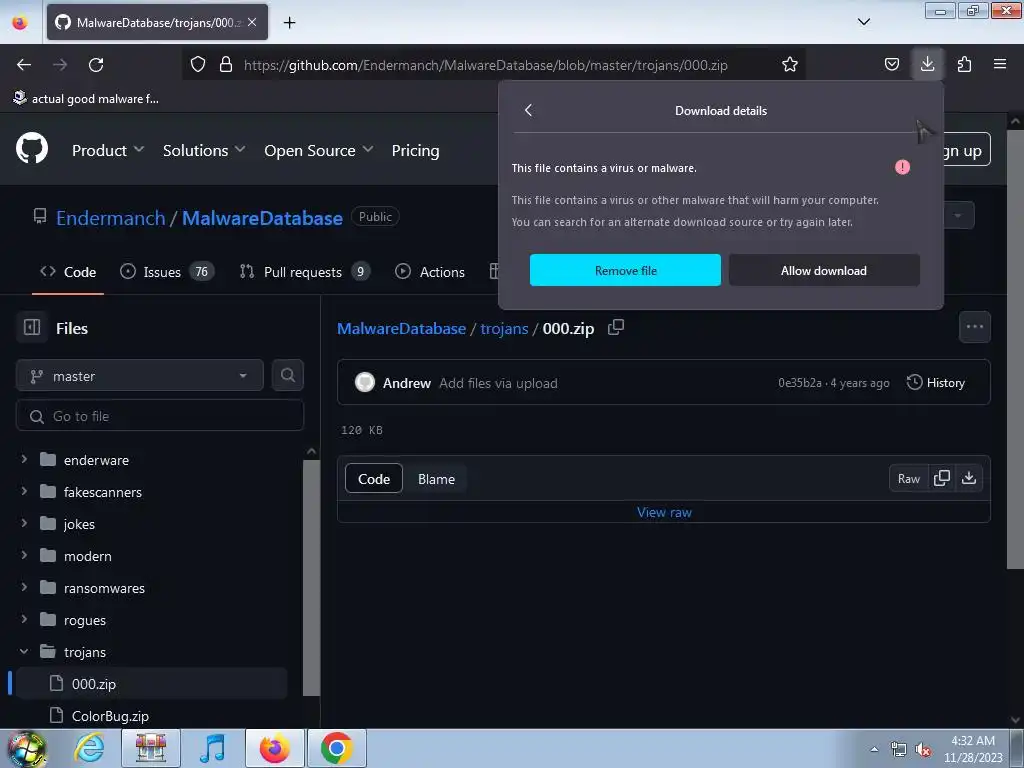This screenshot has width=1024, height=768.
Task: Click the Remove file button
Action: click(625, 270)
